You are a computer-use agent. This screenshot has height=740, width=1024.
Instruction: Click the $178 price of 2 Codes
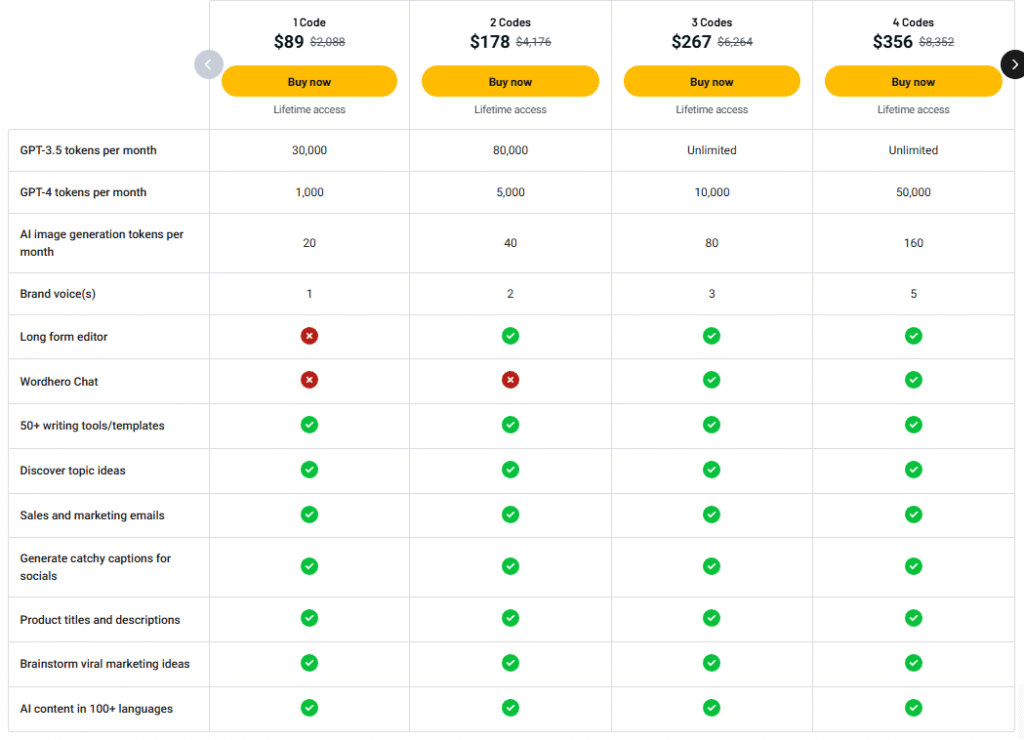pos(490,42)
